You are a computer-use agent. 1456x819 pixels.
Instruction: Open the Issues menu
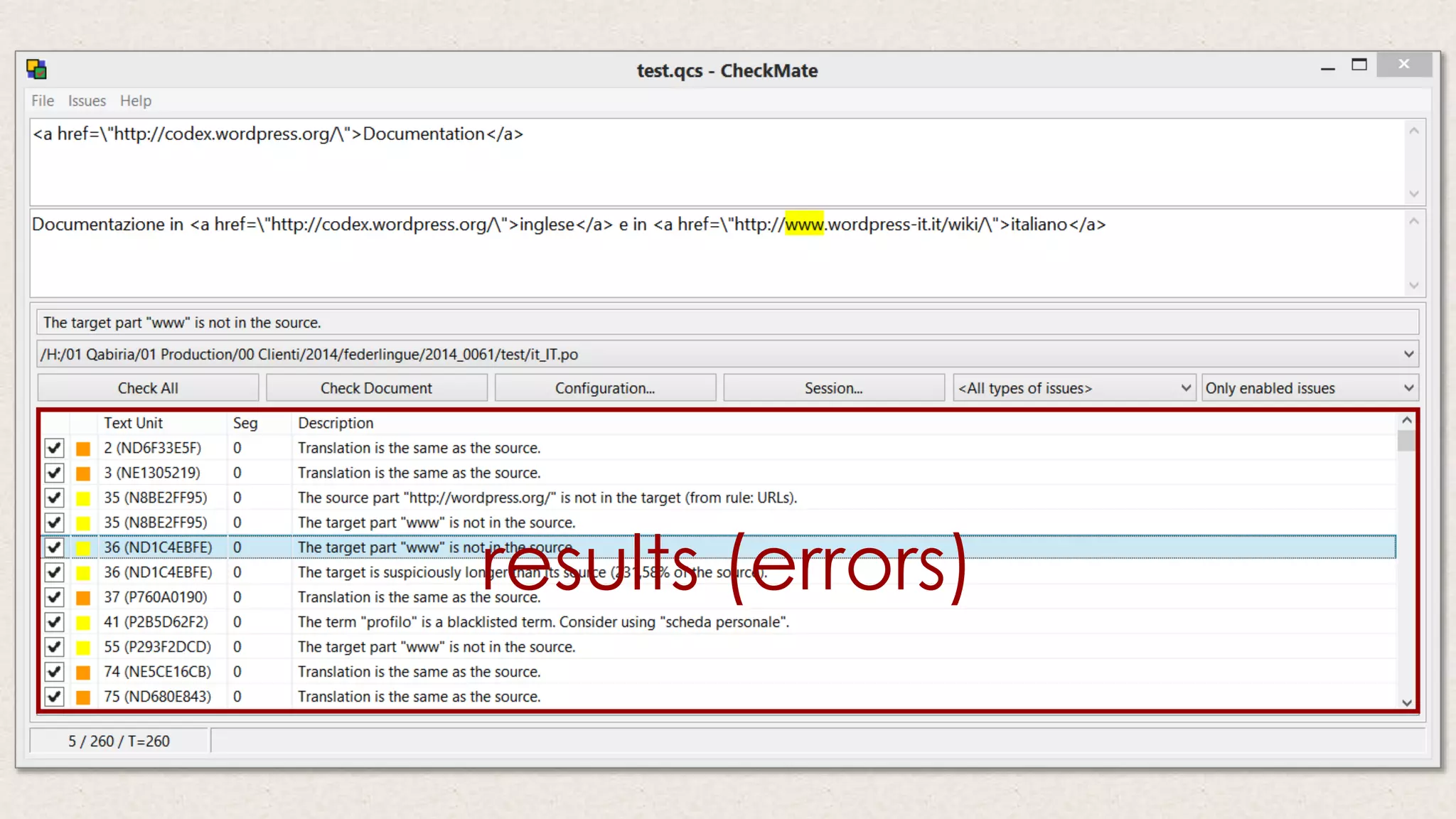tap(87, 101)
